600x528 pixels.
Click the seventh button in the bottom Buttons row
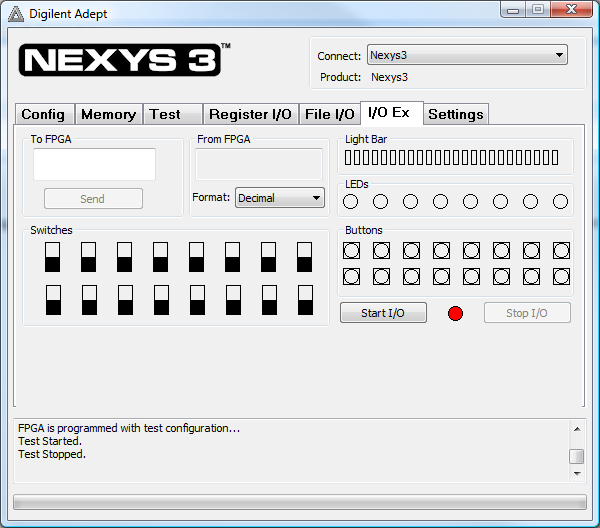coord(532,277)
